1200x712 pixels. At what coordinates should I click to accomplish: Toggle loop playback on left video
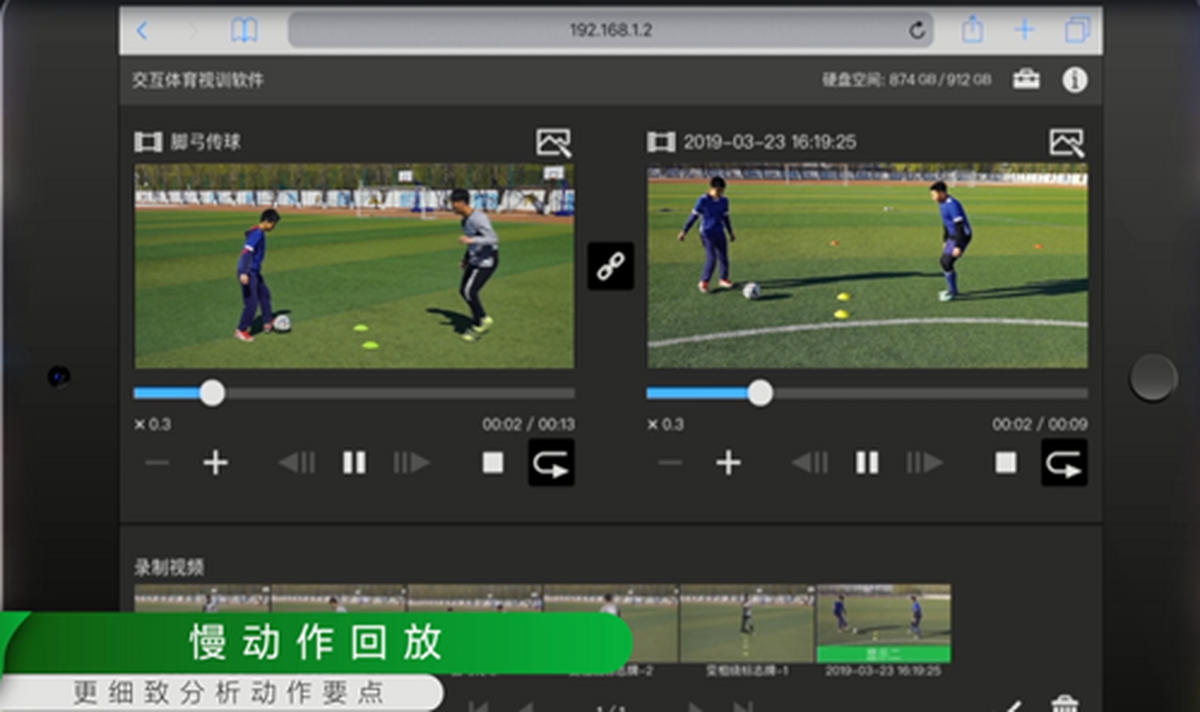[x=551, y=462]
